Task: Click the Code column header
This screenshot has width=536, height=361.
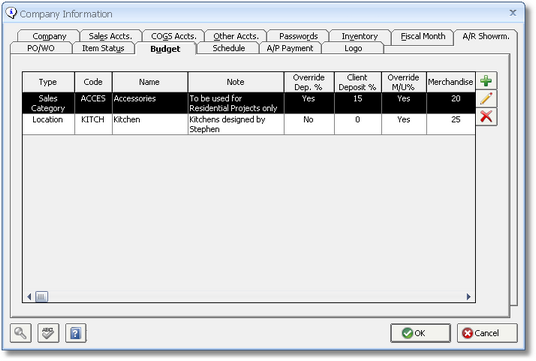Action: click(x=93, y=82)
